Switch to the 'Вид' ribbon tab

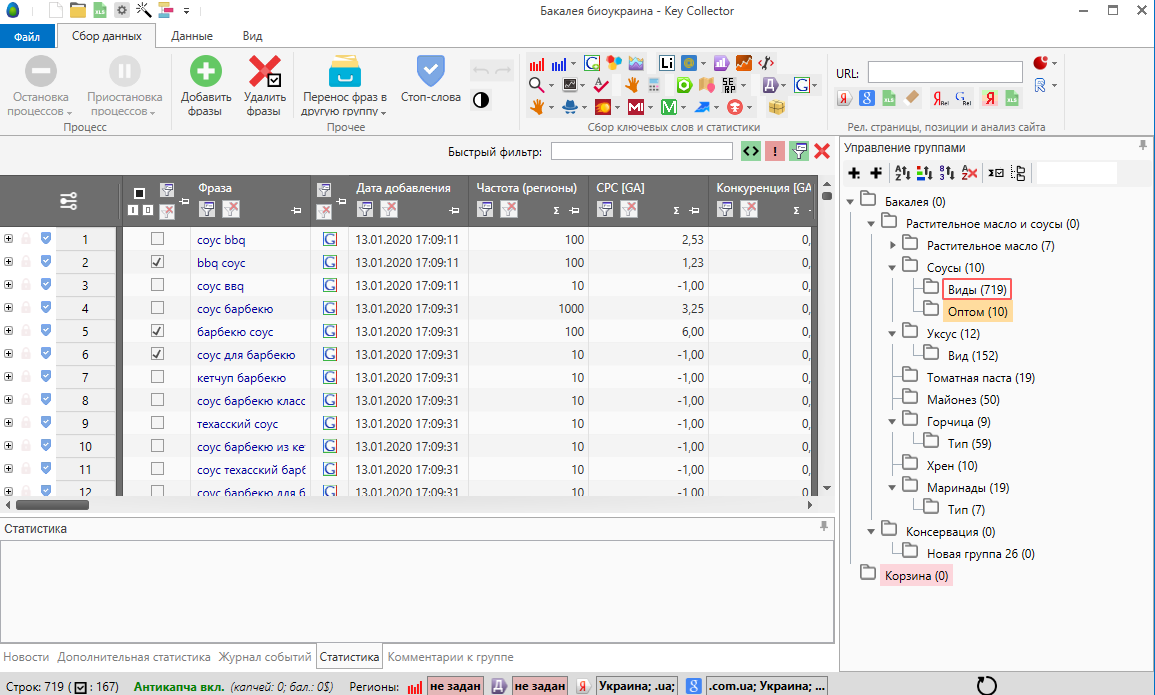coord(253,36)
